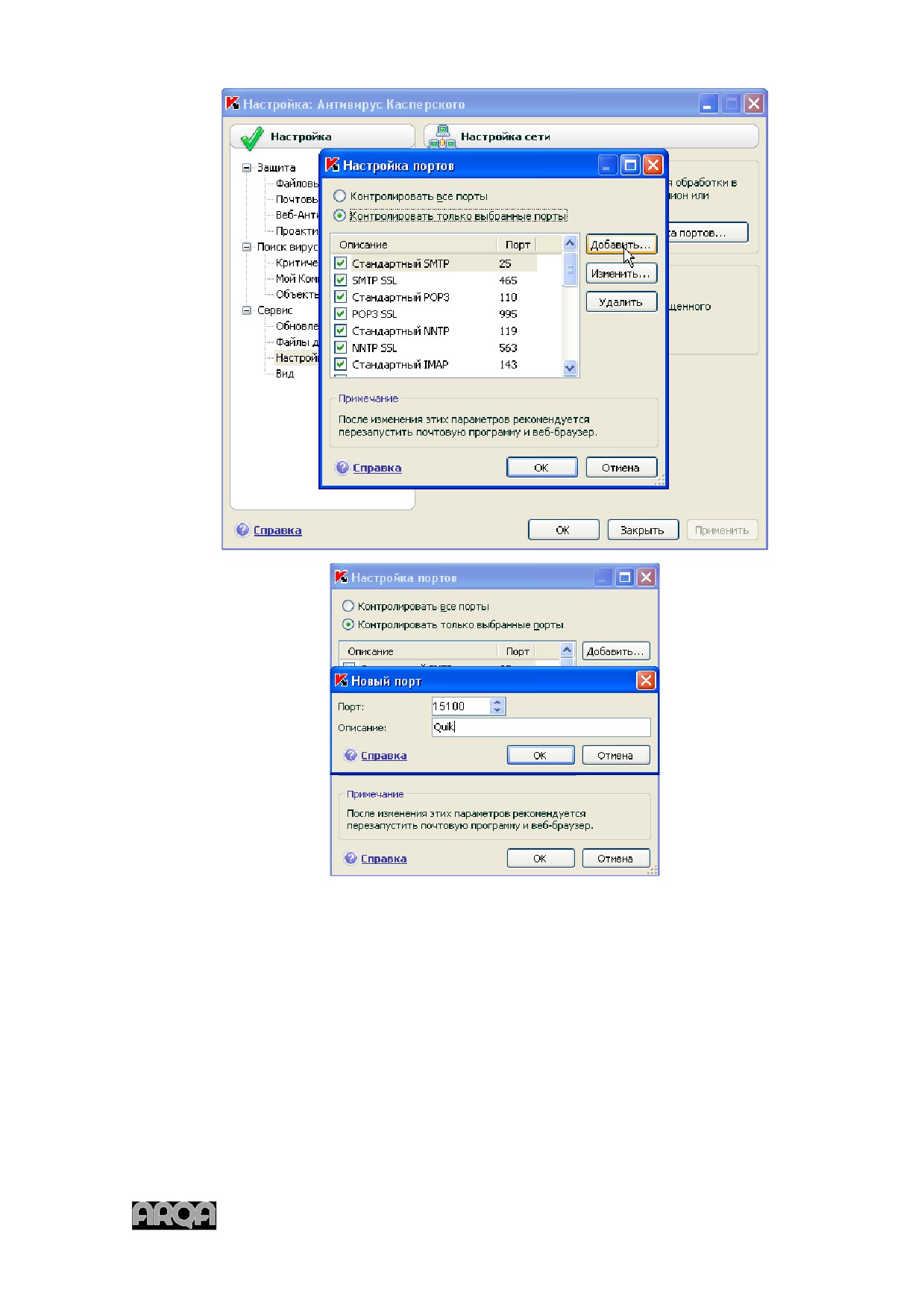
Task: Click the port list scroll up arrow
Action: 571,244
